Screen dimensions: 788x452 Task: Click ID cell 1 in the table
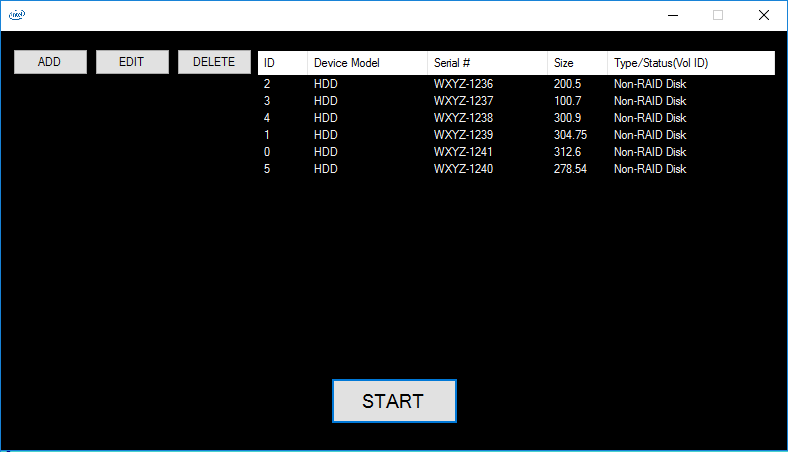tap(267, 135)
